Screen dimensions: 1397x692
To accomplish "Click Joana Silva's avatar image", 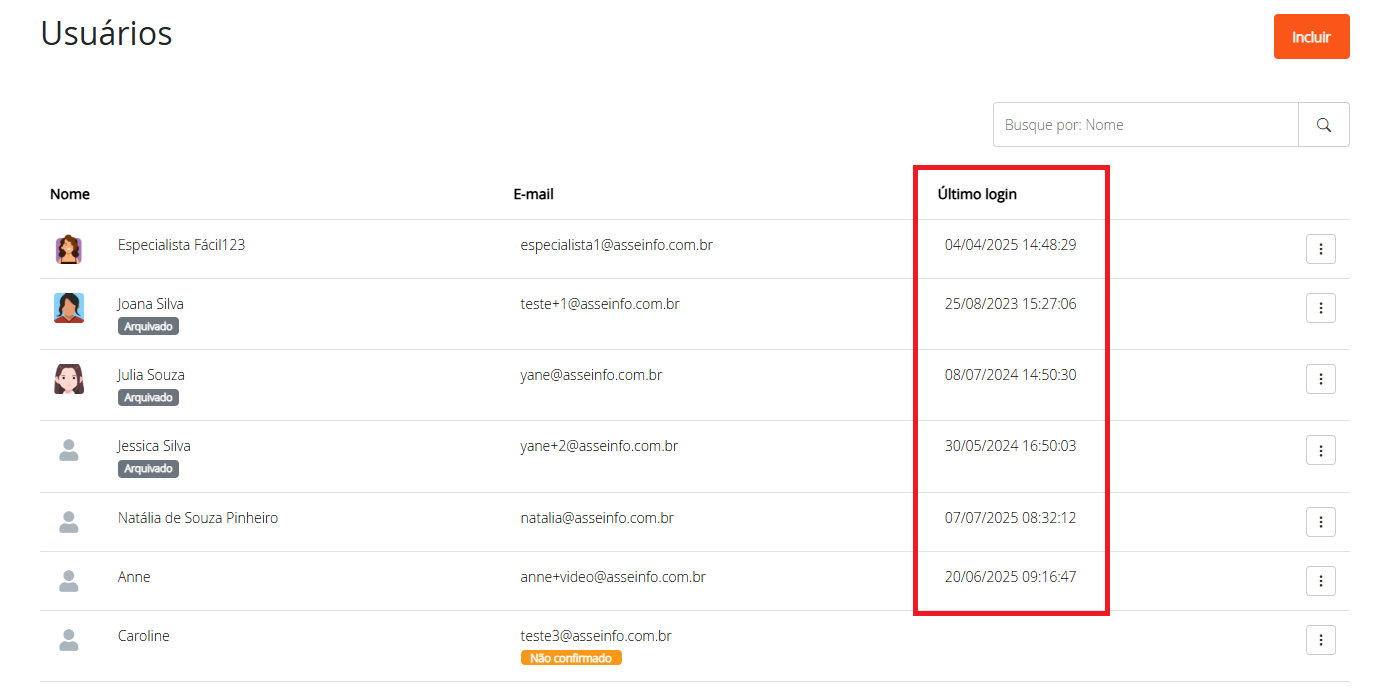I will 69,308.
